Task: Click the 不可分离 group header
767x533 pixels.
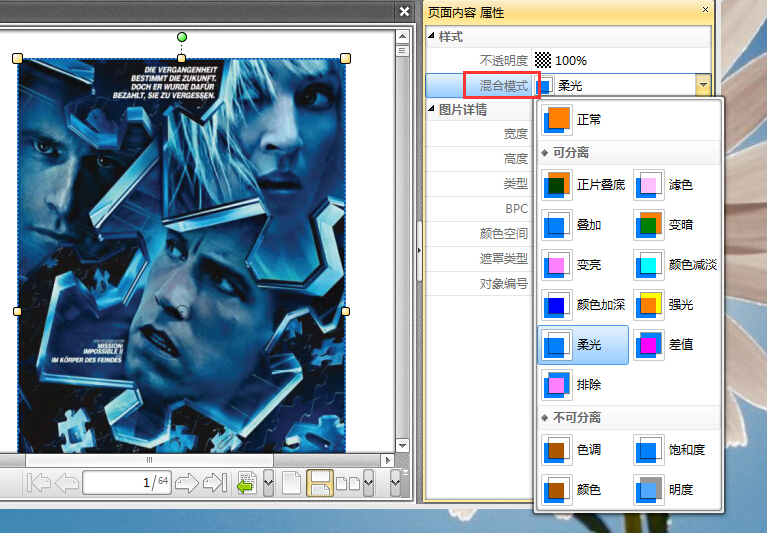Action: tap(629, 418)
